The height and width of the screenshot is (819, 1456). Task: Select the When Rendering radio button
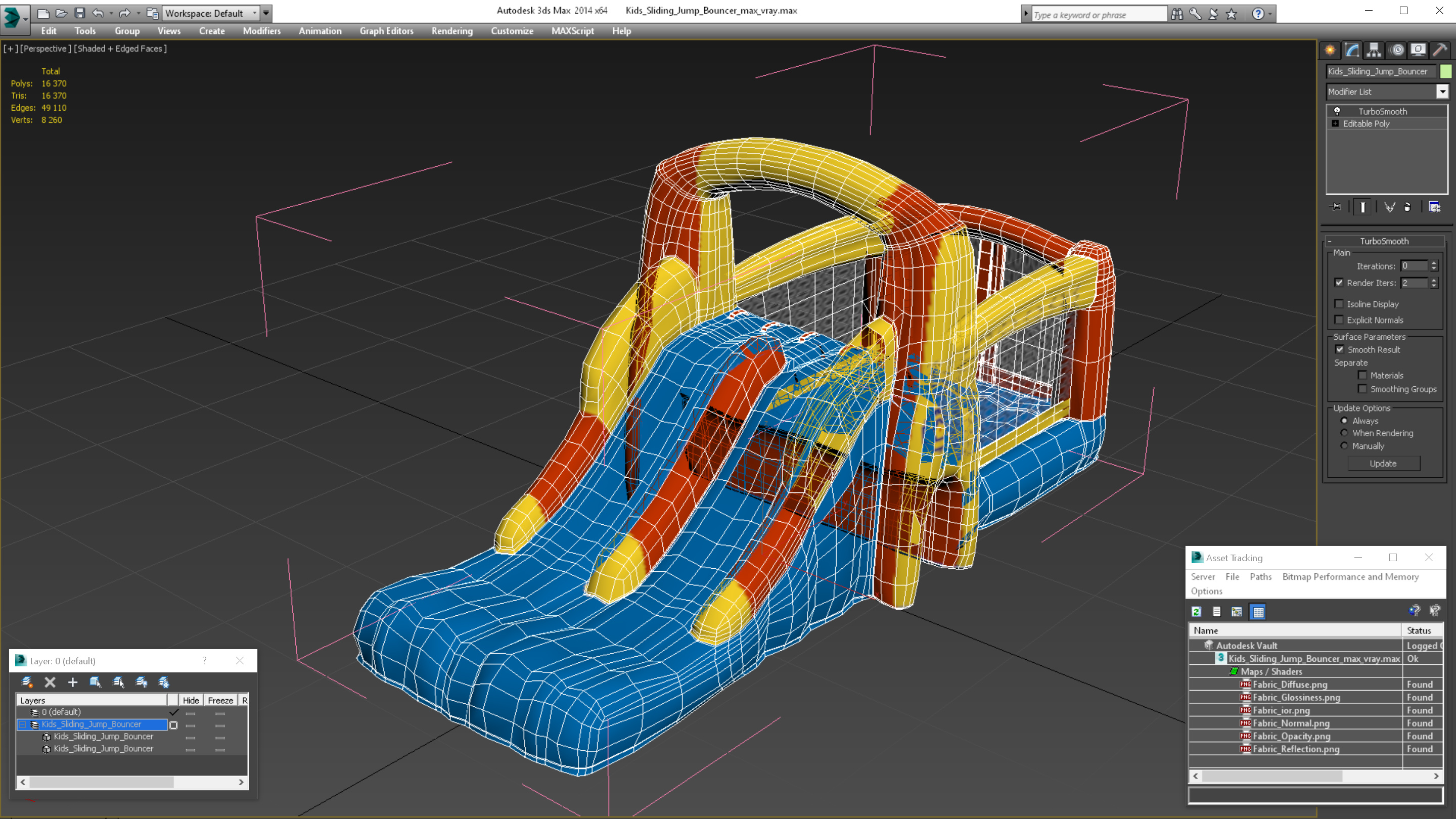click(1344, 433)
